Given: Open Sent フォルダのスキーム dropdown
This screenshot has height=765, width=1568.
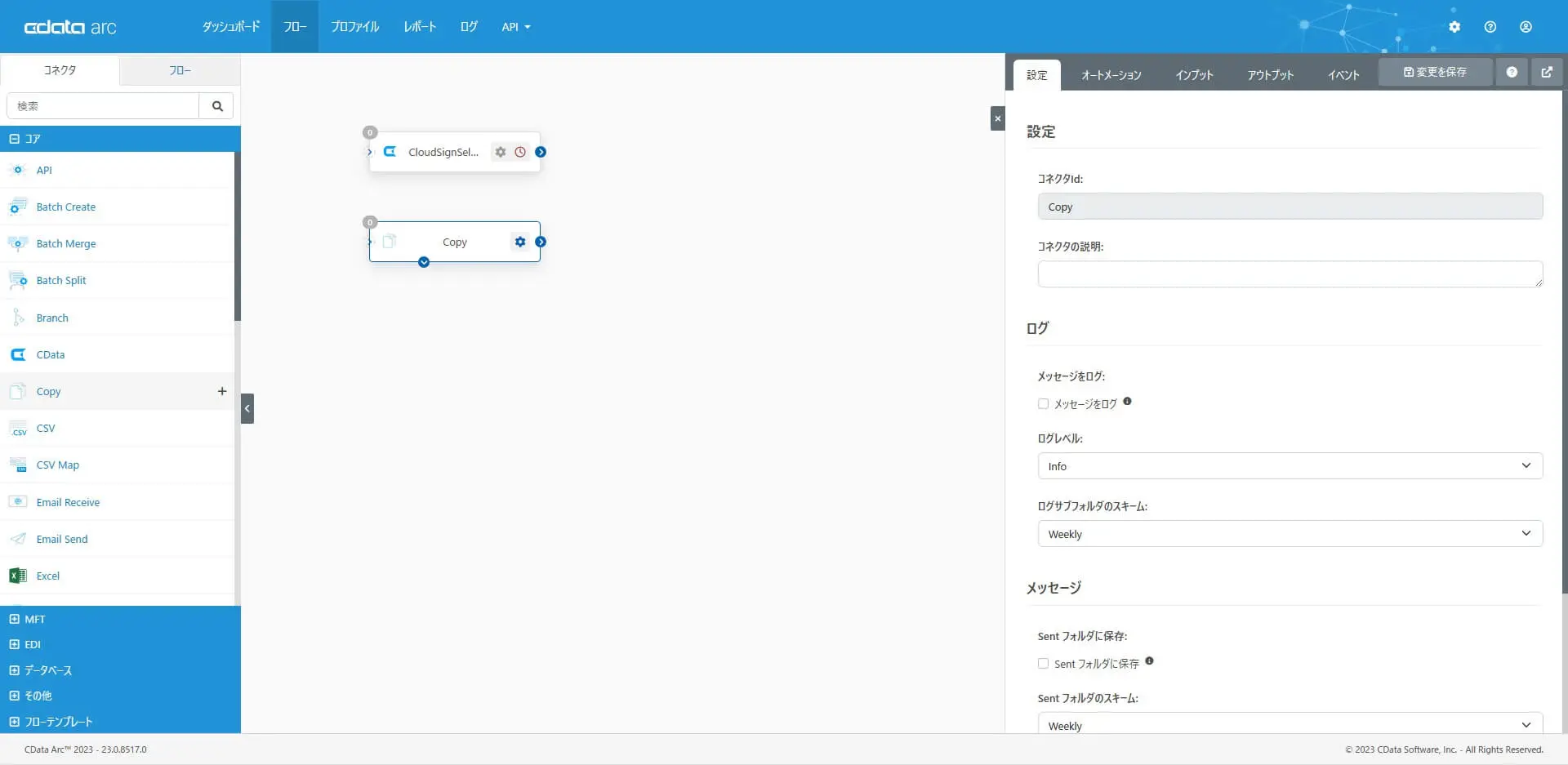Looking at the screenshot, I should (1290, 723).
